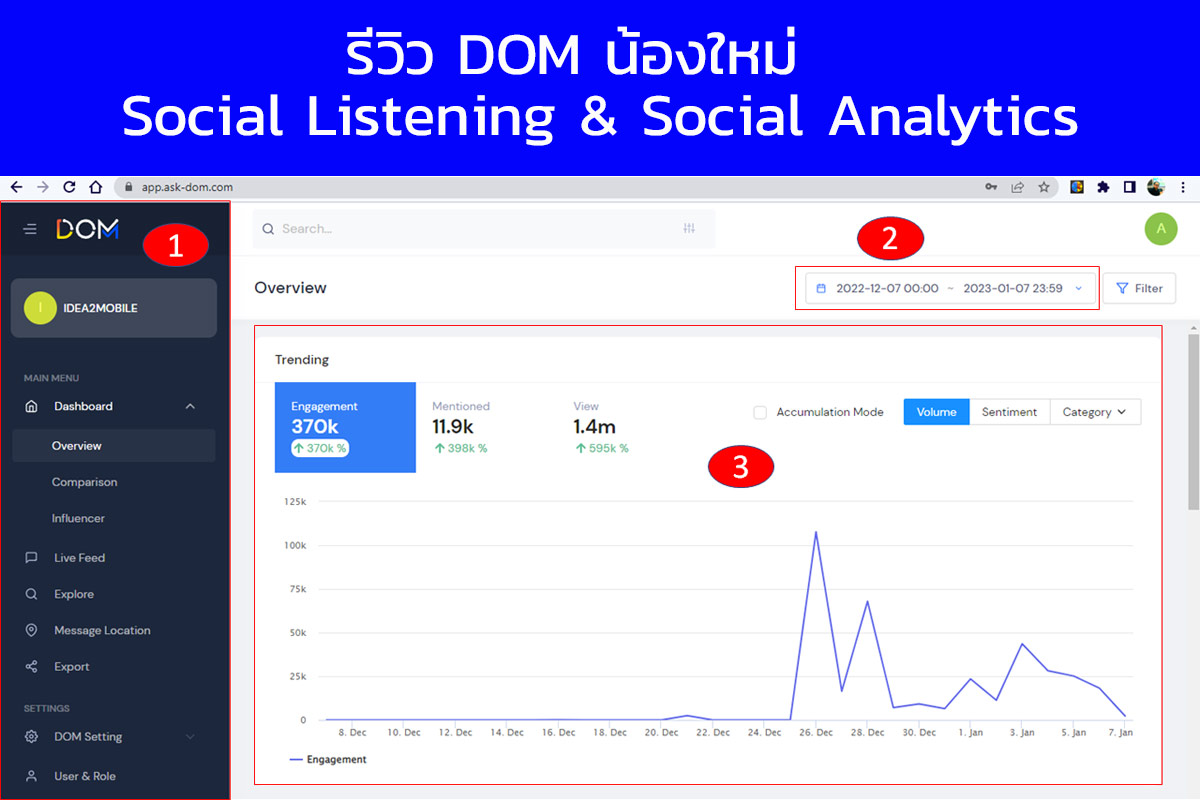Toggle the browser side panel icon

pos(1129,187)
